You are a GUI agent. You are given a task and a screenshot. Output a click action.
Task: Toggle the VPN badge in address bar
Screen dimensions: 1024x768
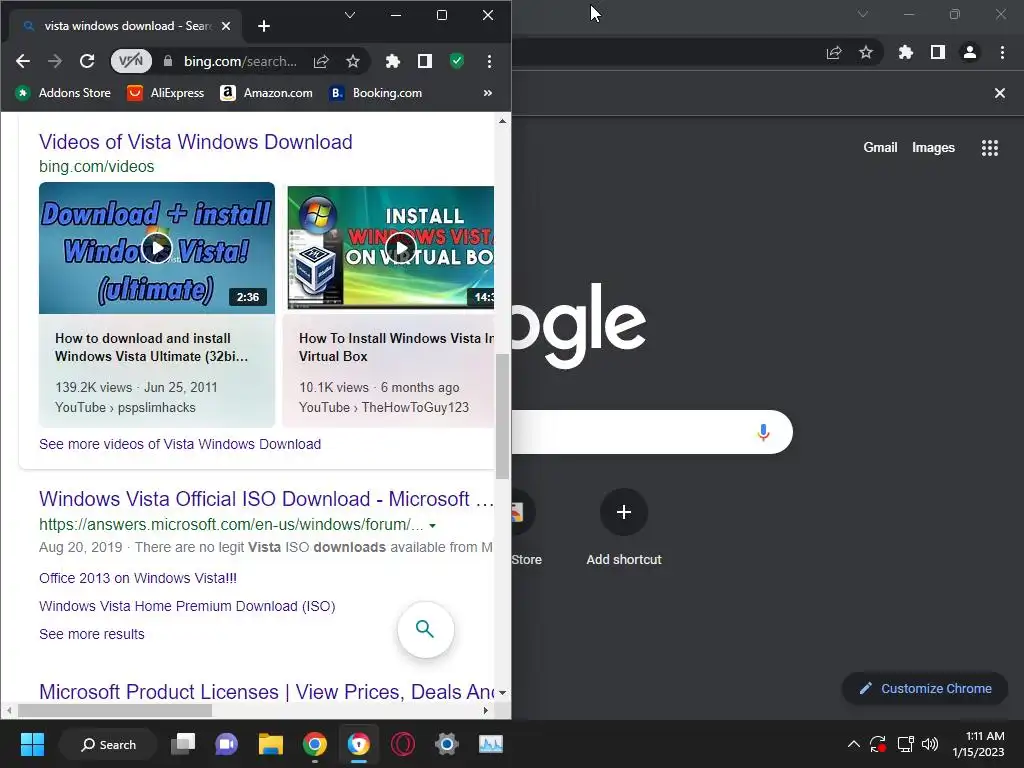pos(131,61)
